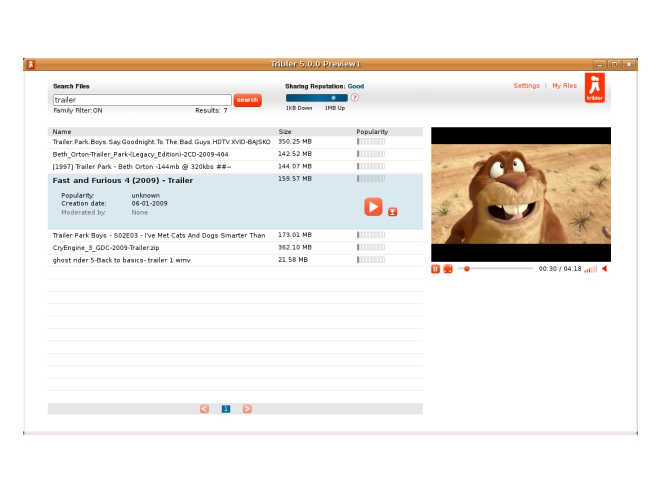Screen dimensions: 660x494
Task: Go to next results page arrow
Action: tap(247, 409)
